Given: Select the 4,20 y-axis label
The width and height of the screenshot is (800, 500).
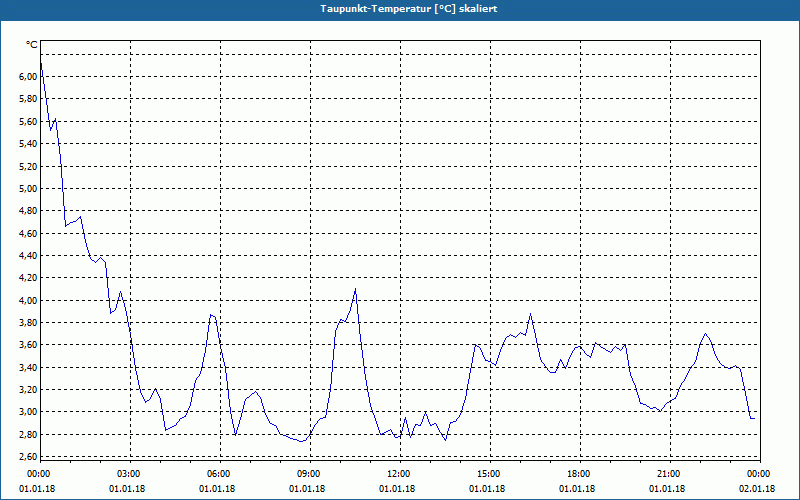Looking at the screenshot, I should 28,278.
